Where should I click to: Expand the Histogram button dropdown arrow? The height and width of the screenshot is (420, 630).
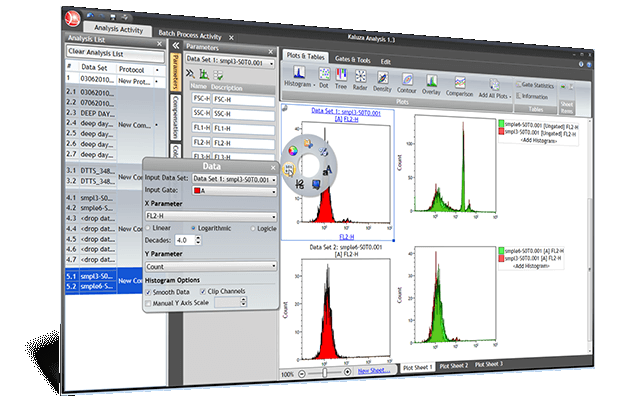click(x=314, y=85)
